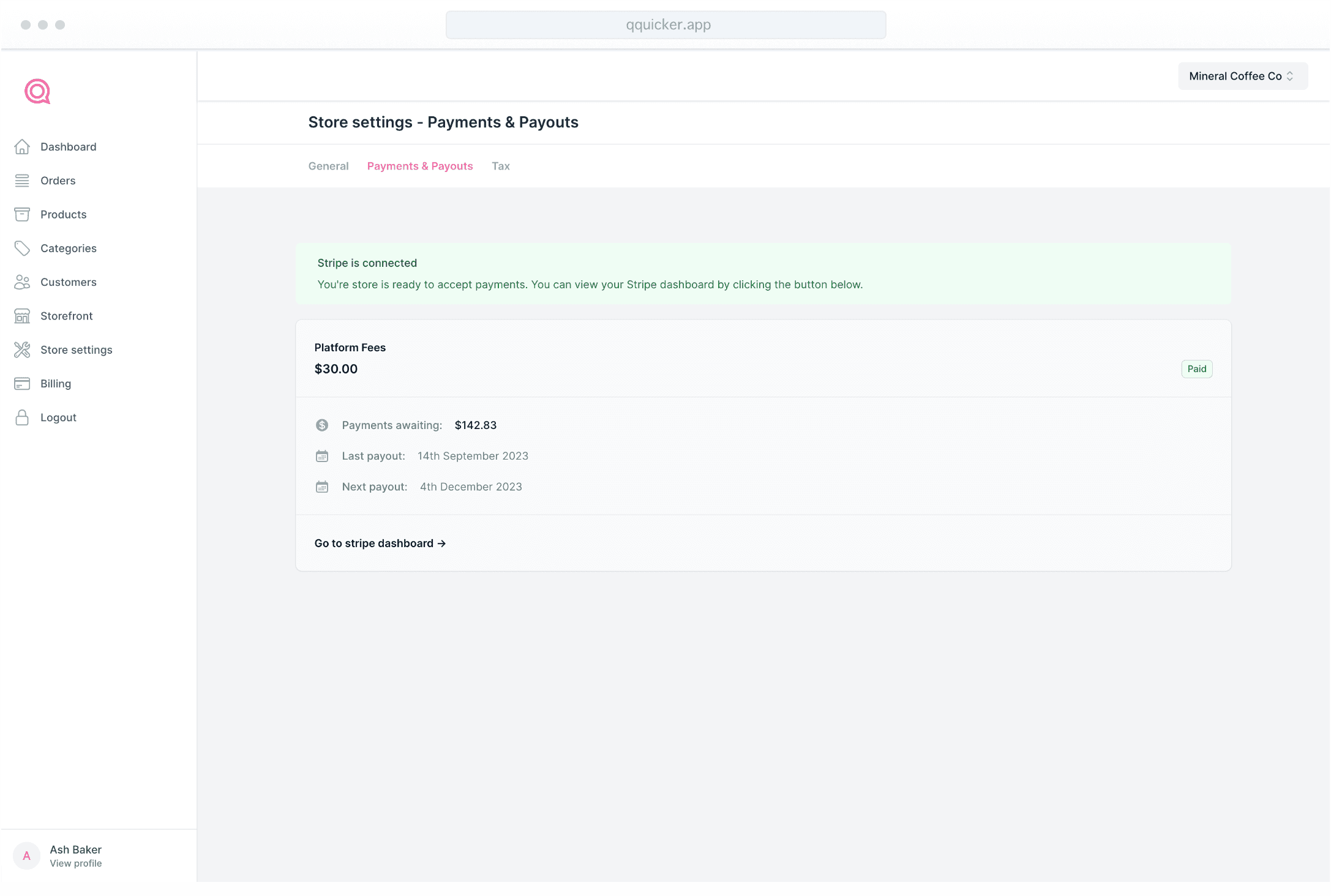
Task: Click the Paid status badge
Action: pyautogui.click(x=1196, y=369)
